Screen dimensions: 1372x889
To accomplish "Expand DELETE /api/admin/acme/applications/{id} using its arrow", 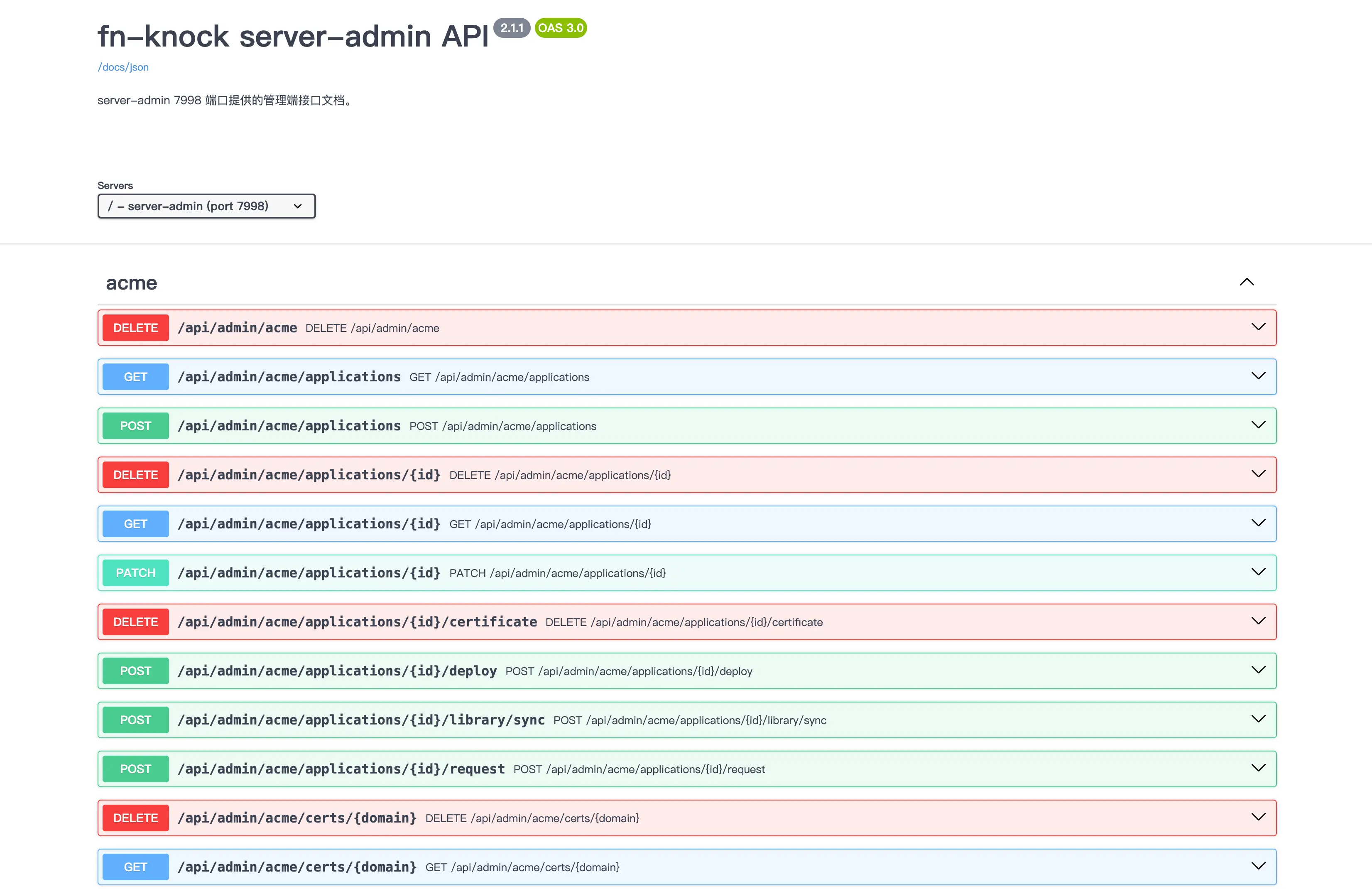I will (x=1259, y=474).
